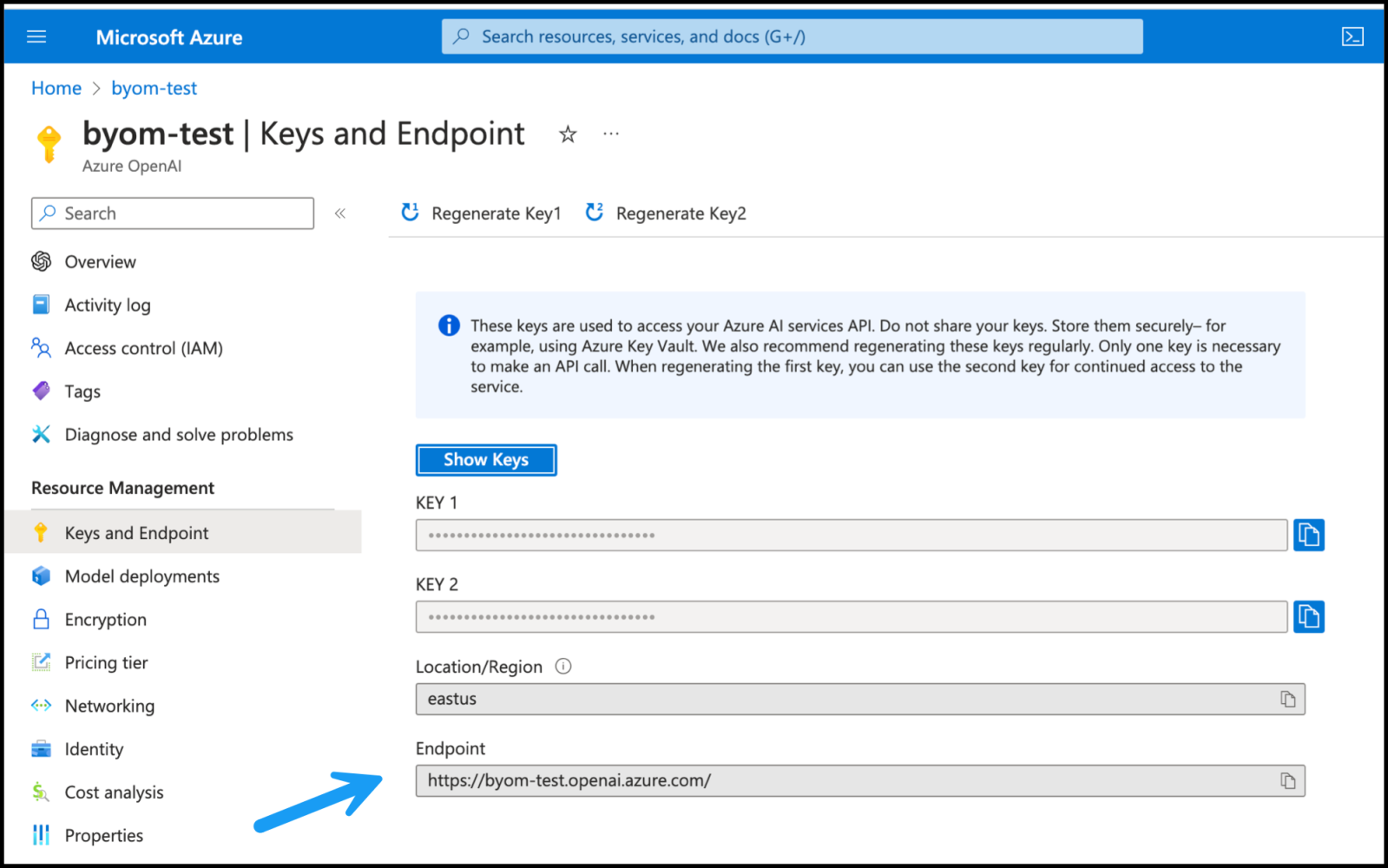The image size is (1388, 868).
Task: Click the masked KEY 1 field
Action: (x=852, y=536)
